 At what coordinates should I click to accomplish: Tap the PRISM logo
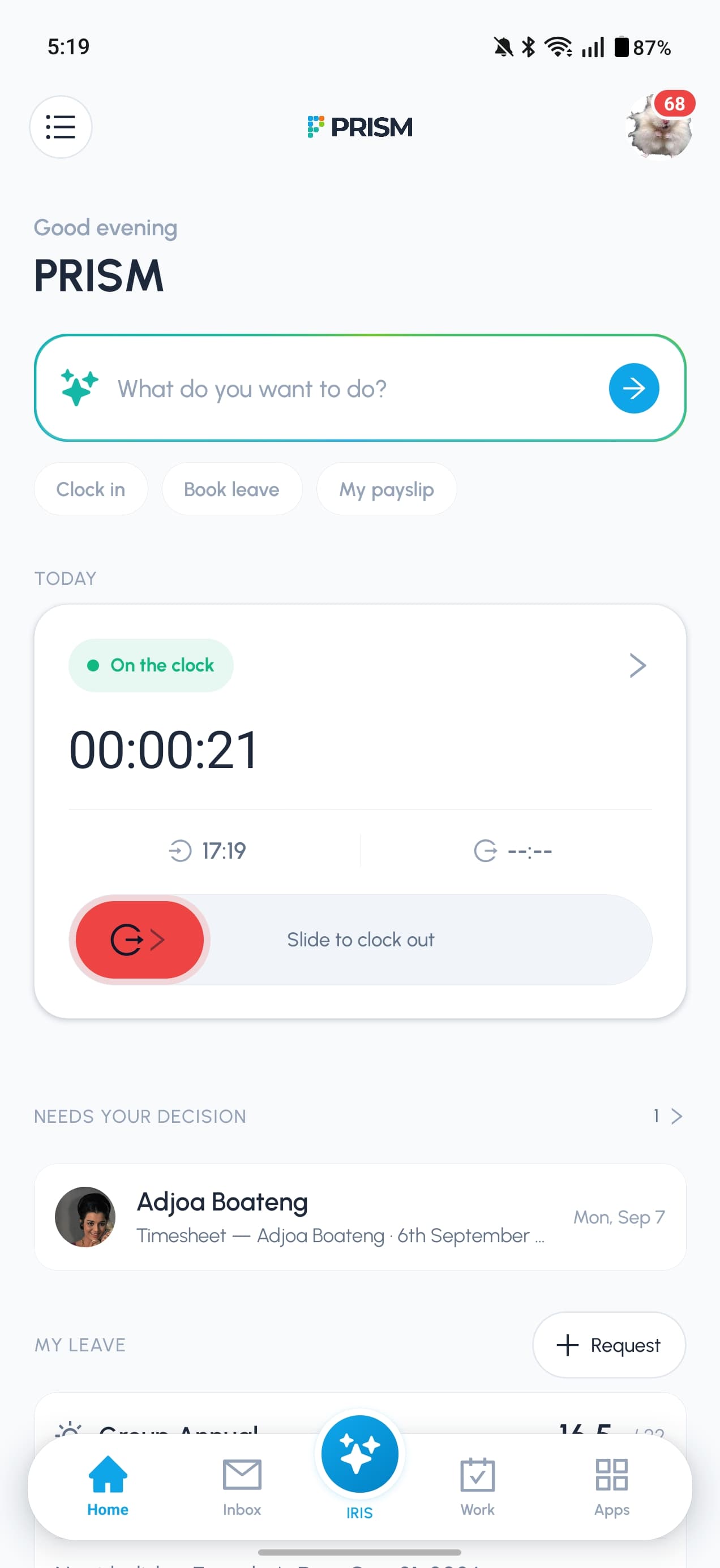coord(360,127)
